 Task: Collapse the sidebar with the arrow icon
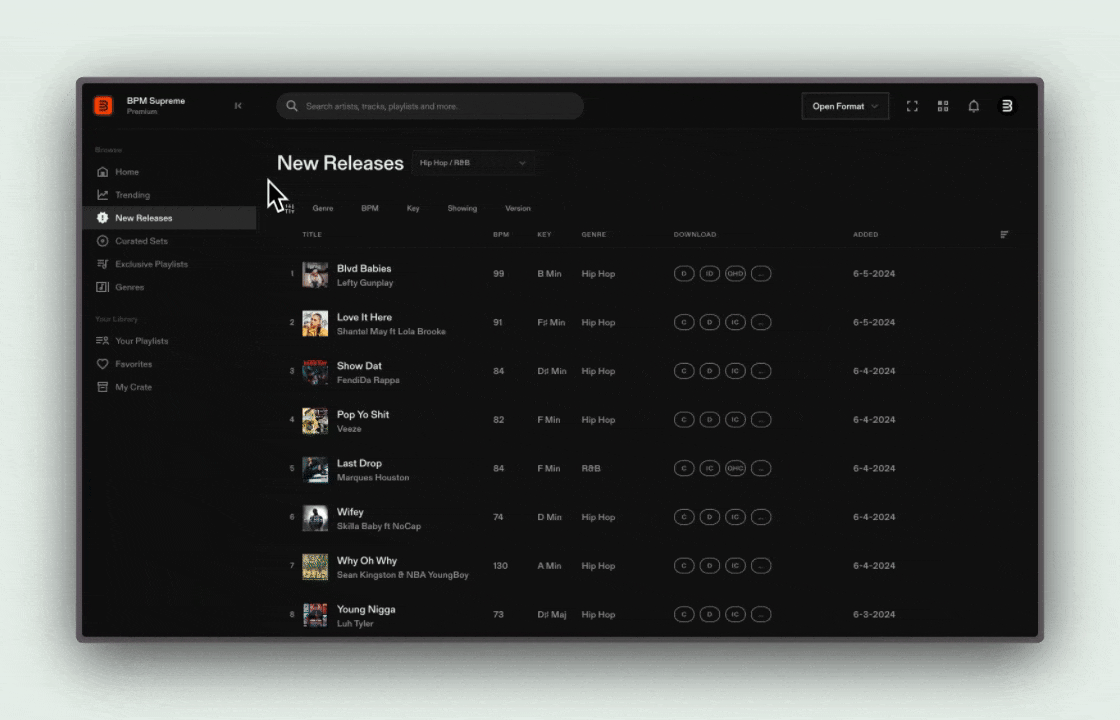pyautogui.click(x=238, y=106)
